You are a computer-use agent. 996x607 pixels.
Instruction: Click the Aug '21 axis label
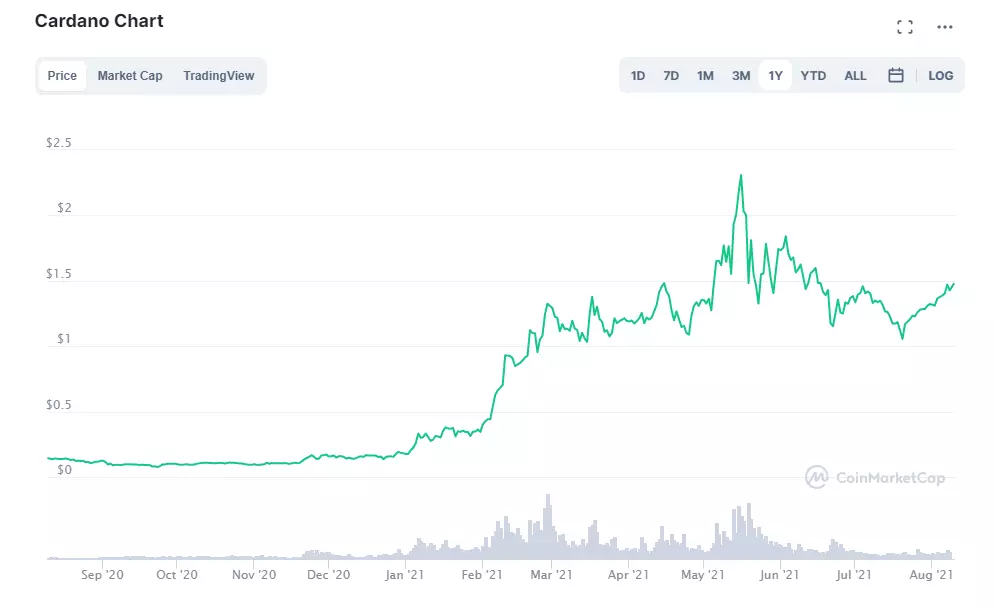click(929, 574)
